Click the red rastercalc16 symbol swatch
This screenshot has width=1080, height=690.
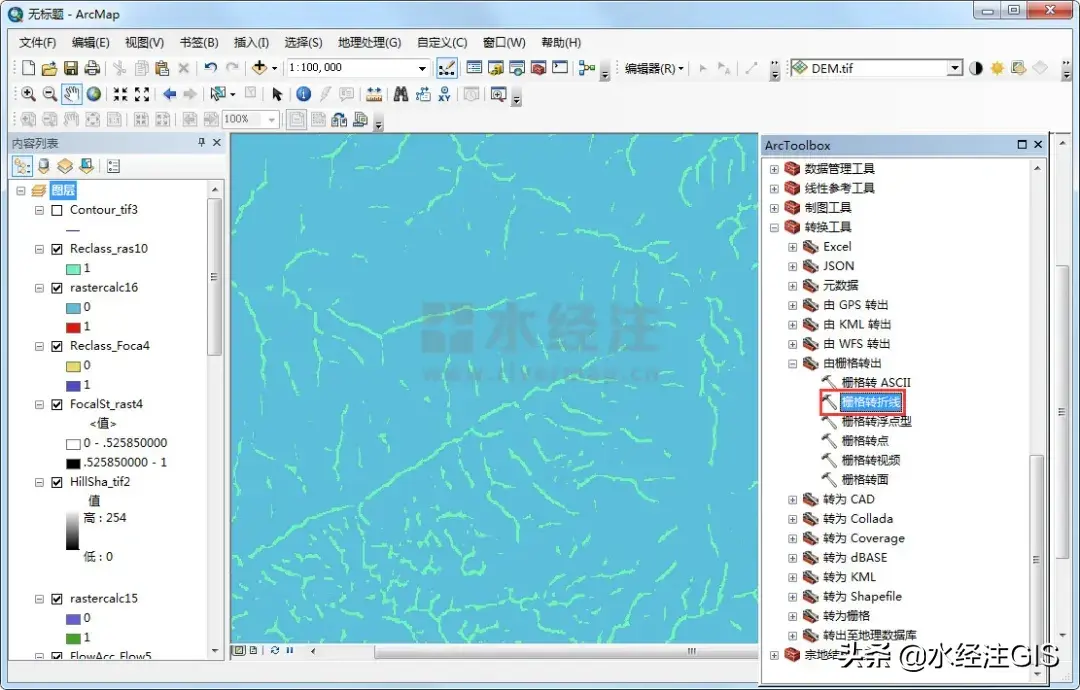coord(73,327)
